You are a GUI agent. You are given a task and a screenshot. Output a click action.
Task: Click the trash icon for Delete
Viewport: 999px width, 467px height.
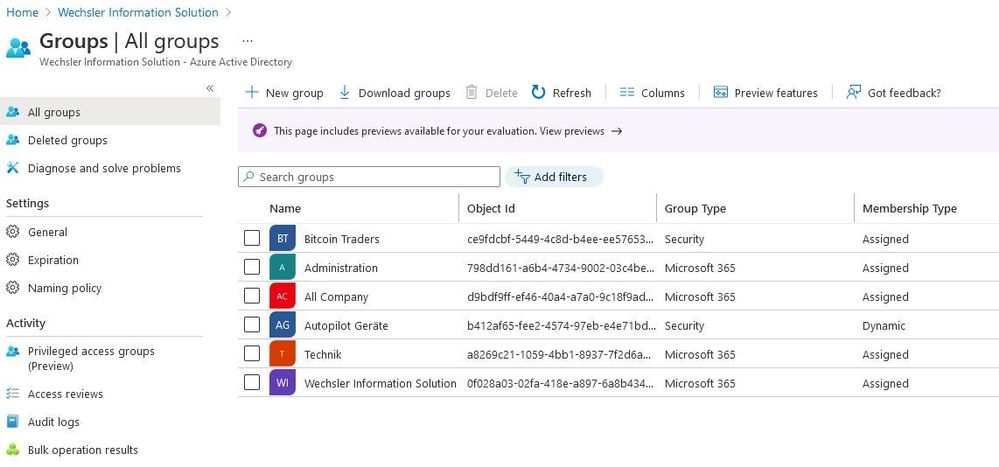pos(471,92)
